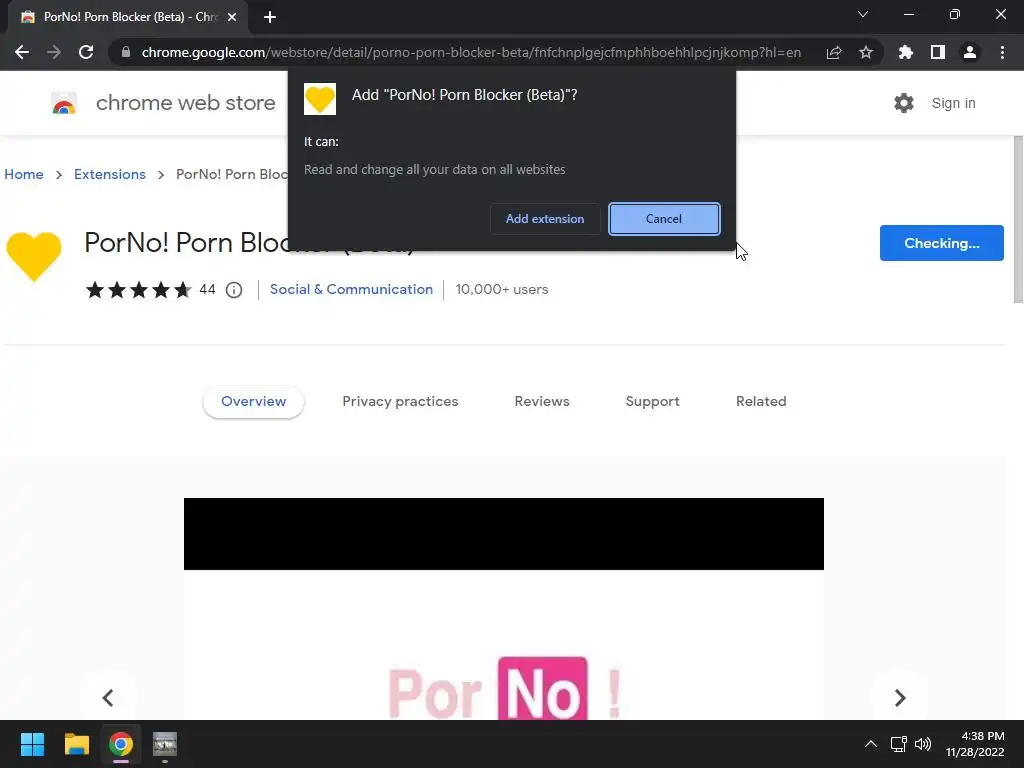The image size is (1024, 768).
Task: Open File Explorer from the taskbar
Action: (76, 744)
